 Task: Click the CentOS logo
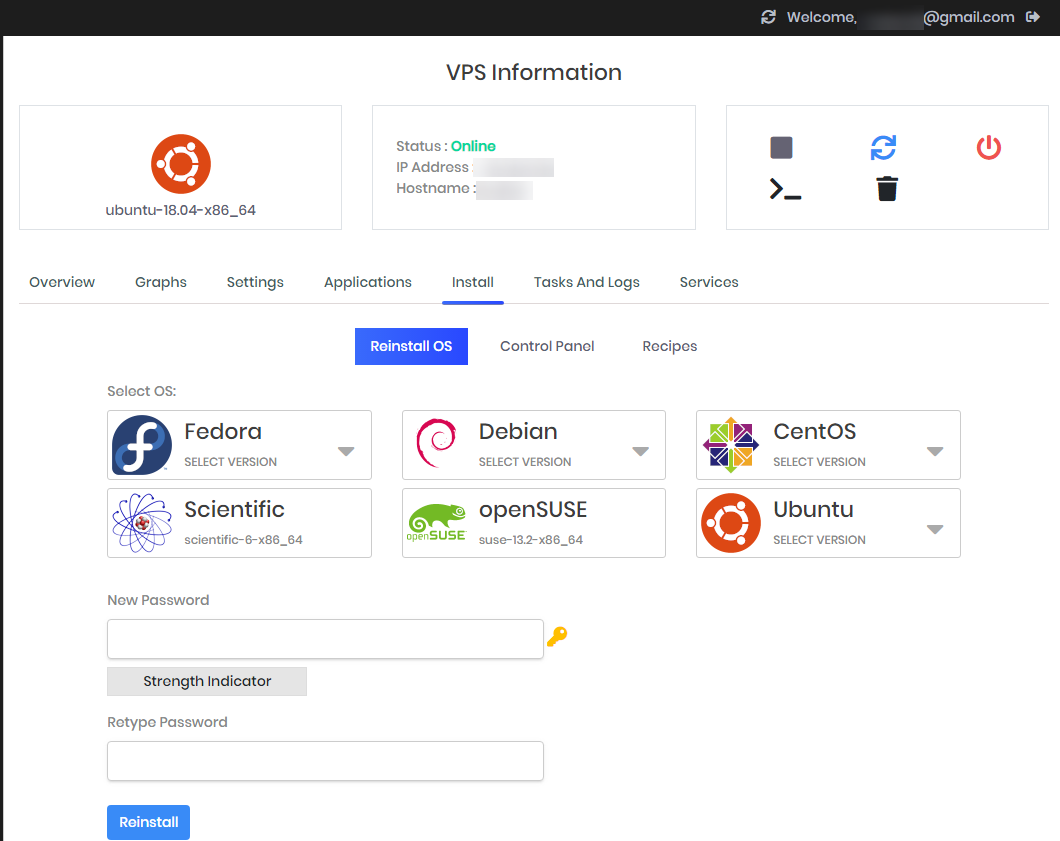coord(731,445)
